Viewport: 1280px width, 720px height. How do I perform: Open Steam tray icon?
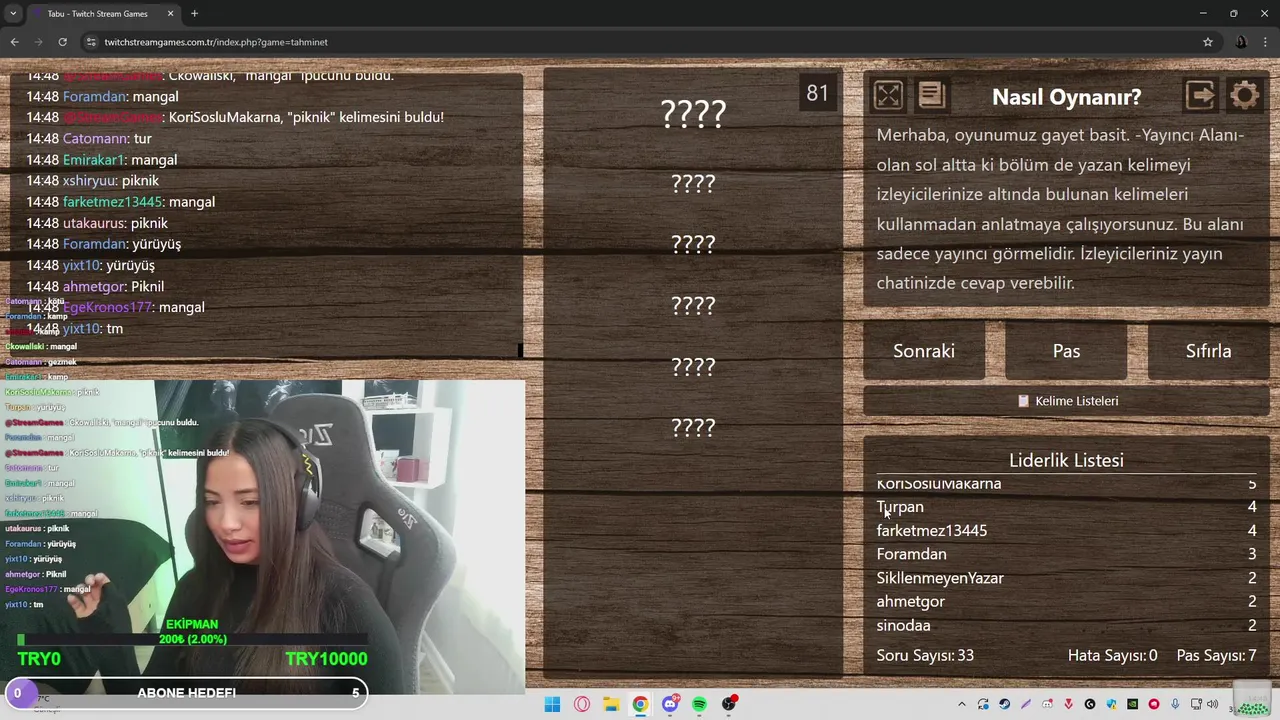(x=1005, y=704)
